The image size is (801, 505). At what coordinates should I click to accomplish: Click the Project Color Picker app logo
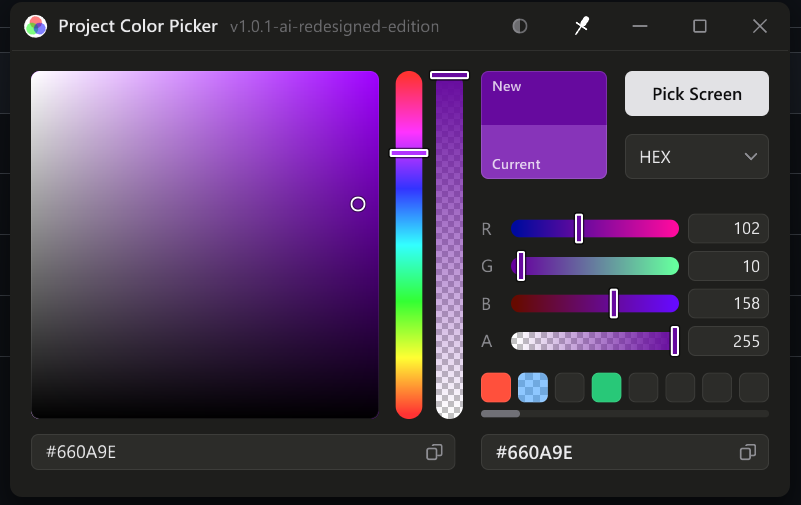[35, 27]
